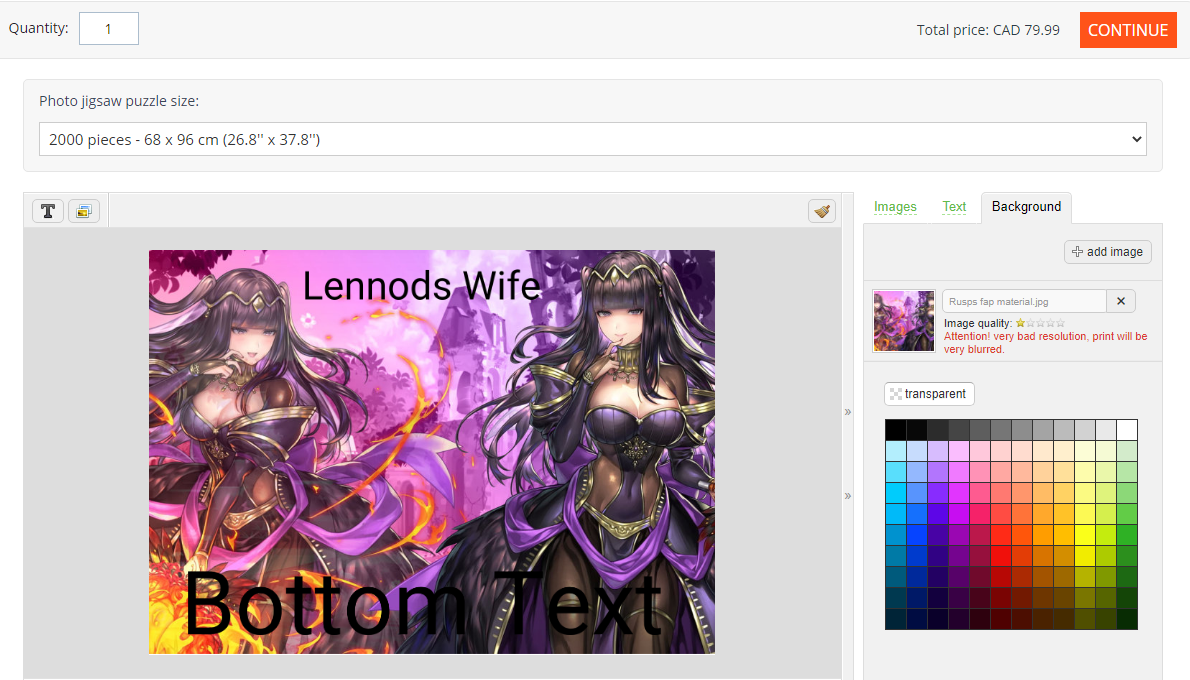The image size is (1190, 680).
Task: Click the add image button
Action: (1108, 252)
